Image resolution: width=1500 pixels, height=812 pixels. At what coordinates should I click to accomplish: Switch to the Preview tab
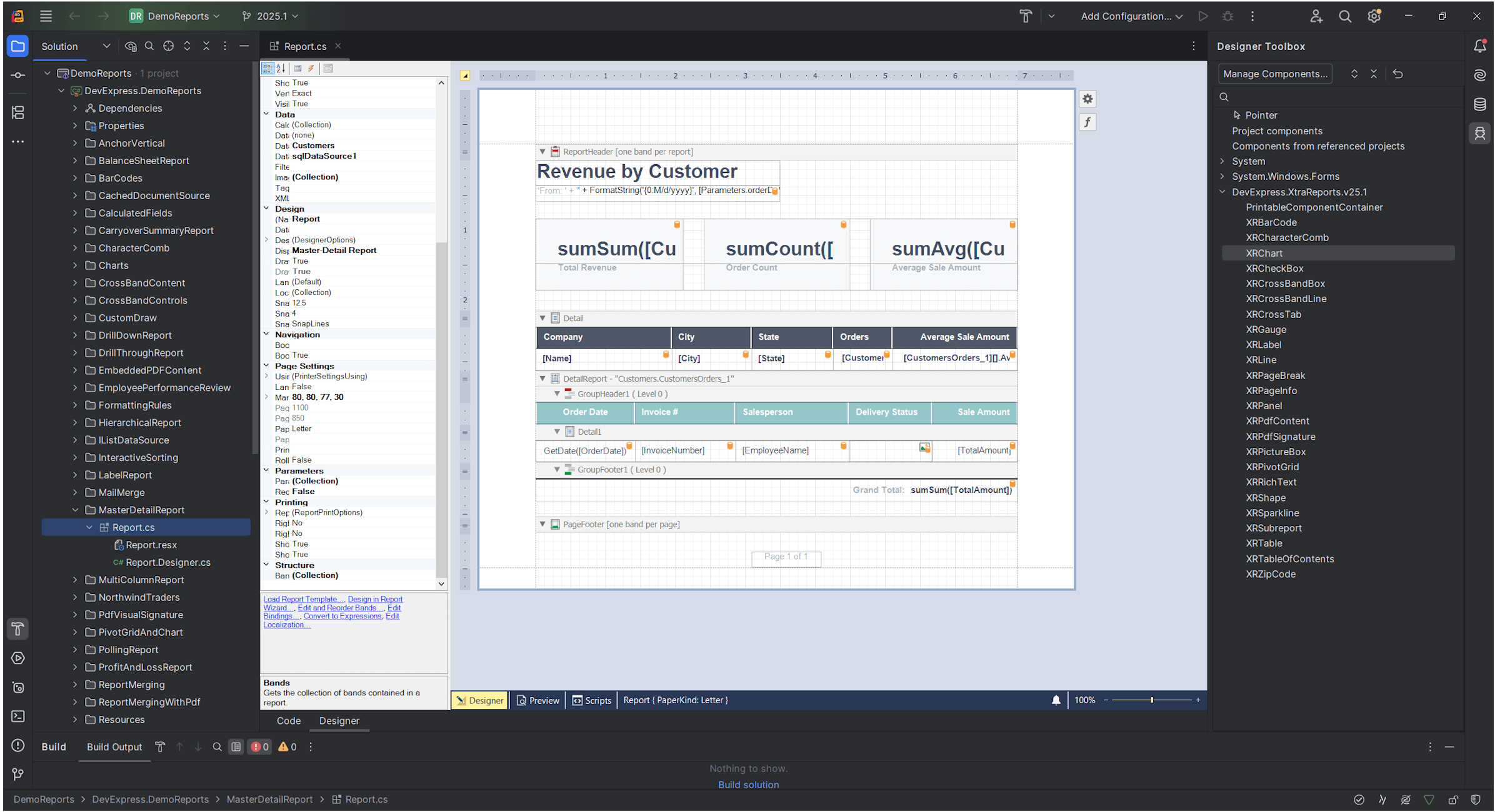(537, 700)
